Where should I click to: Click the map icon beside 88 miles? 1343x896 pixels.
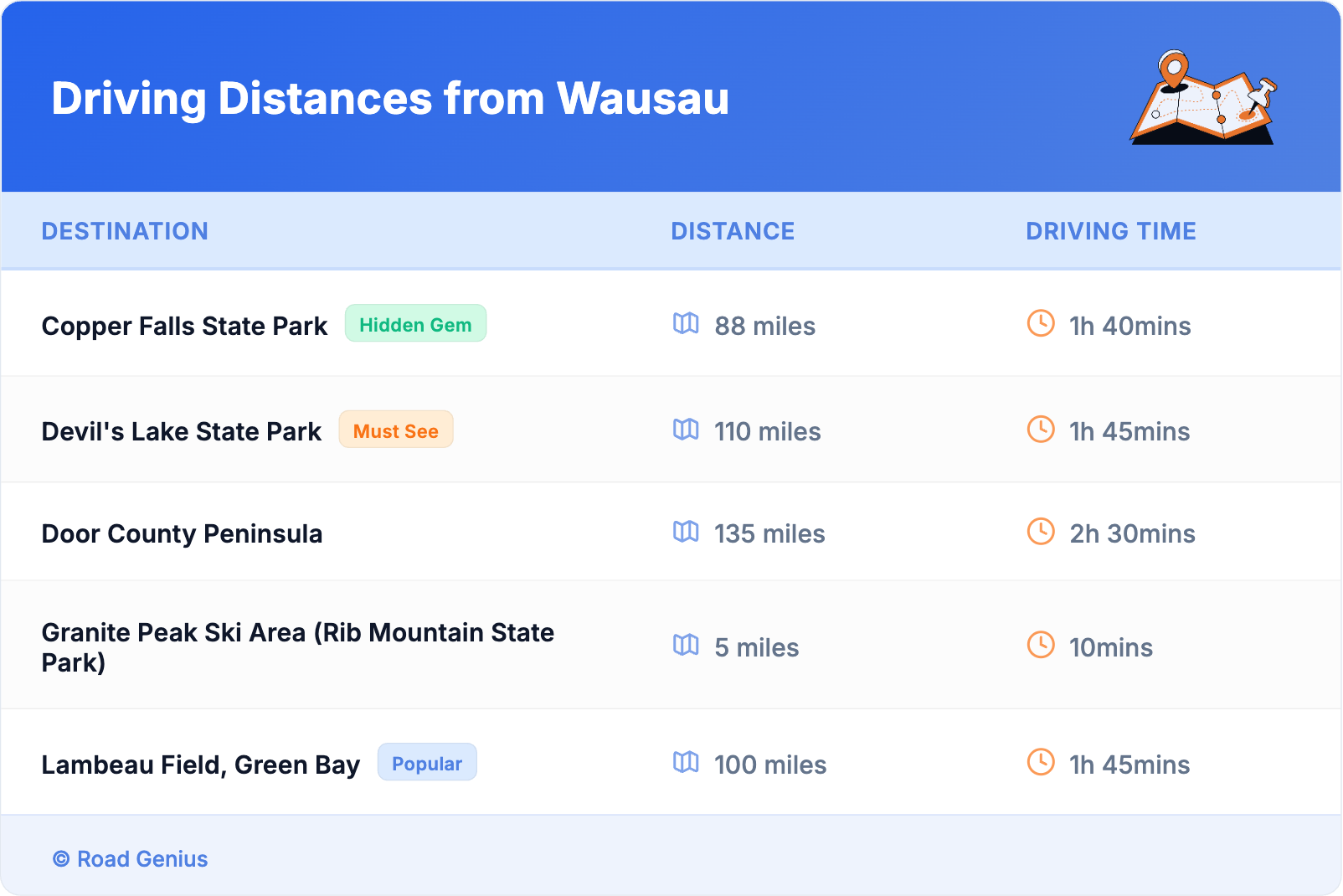(686, 323)
